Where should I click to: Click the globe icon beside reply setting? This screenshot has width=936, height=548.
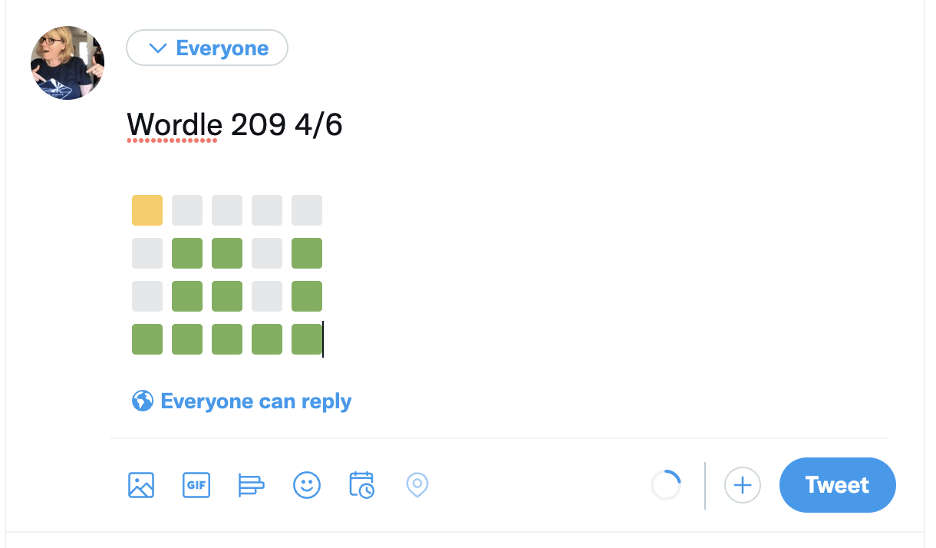(143, 402)
